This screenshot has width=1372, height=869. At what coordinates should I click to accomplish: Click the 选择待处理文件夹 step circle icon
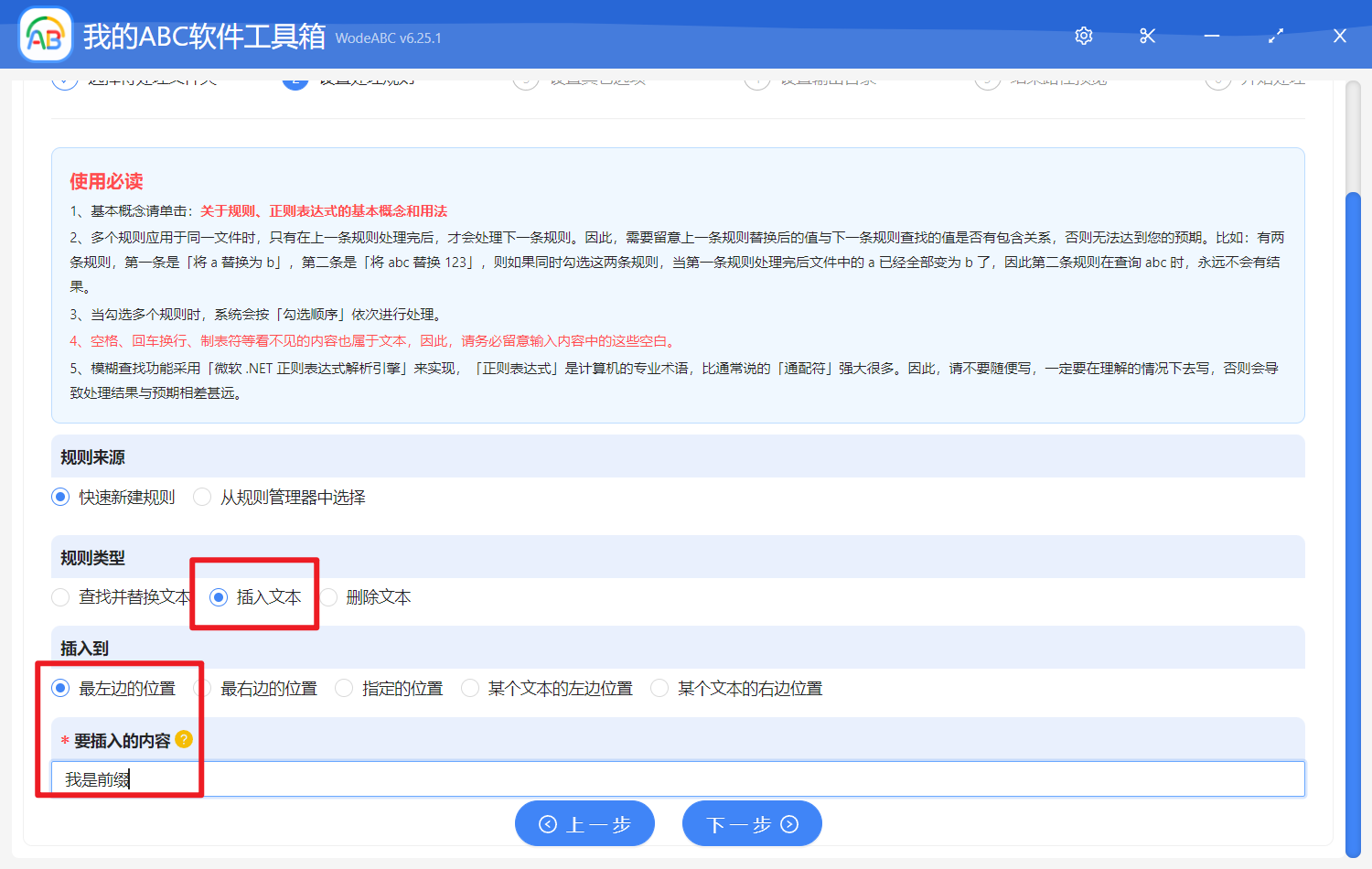pyautogui.click(x=64, y=80)
